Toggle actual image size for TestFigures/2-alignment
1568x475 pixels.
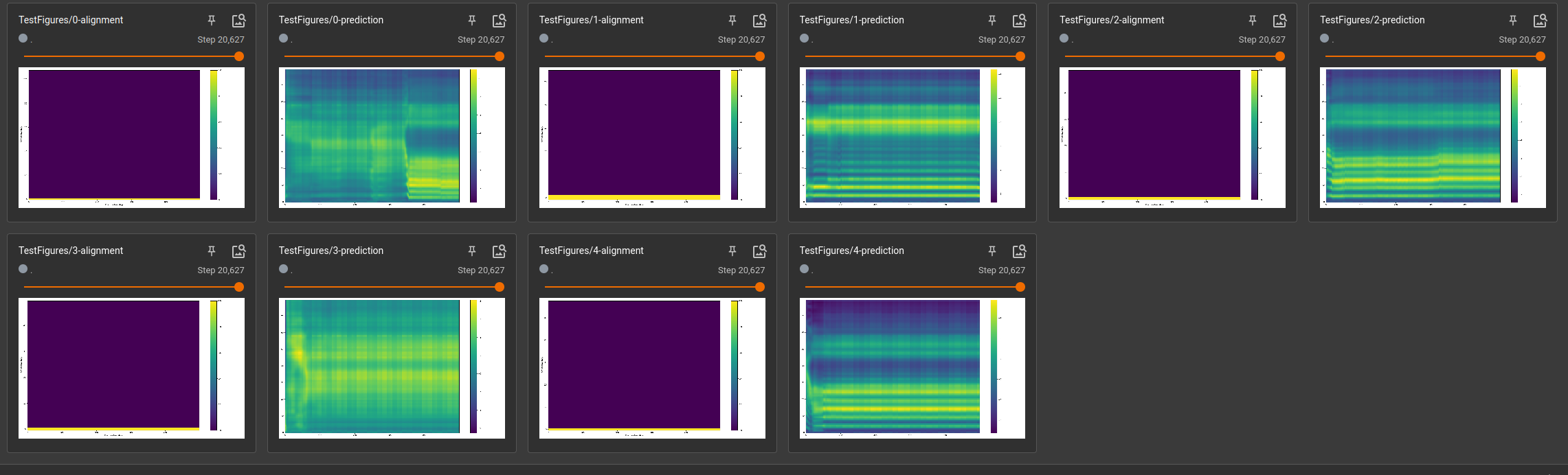coord(1279,21)
